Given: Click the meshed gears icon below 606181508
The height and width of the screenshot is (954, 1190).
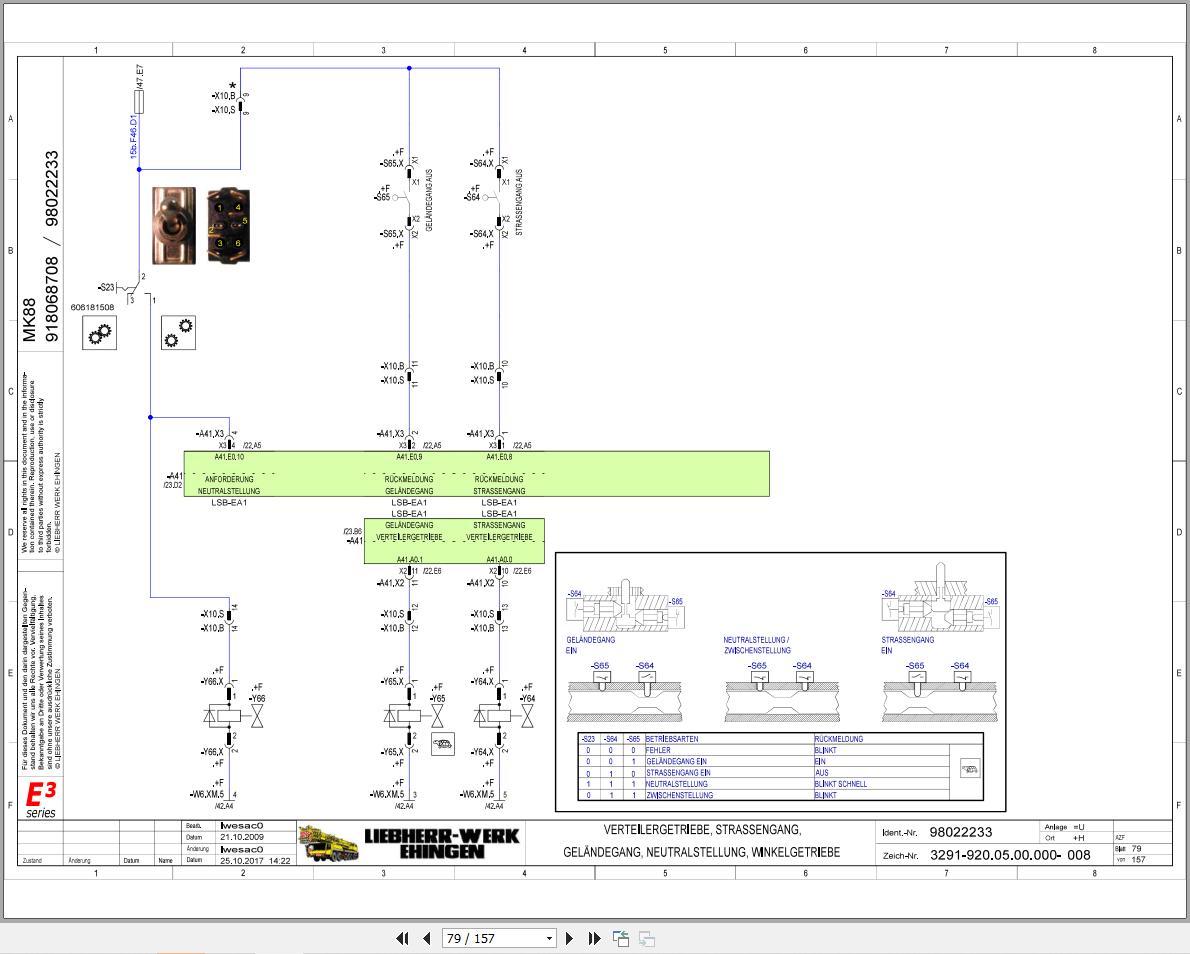Looking at the screenshot, I should point(99,332).
